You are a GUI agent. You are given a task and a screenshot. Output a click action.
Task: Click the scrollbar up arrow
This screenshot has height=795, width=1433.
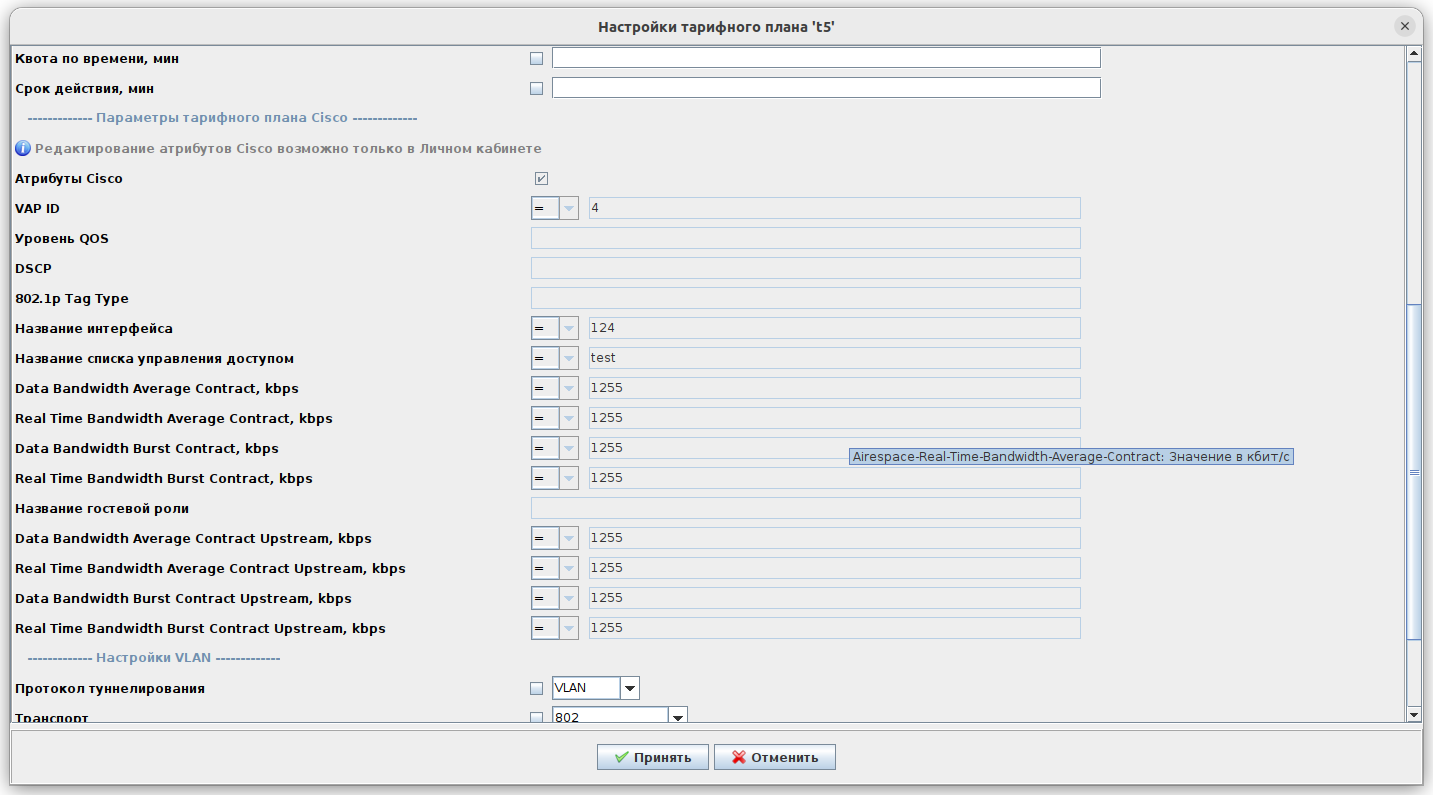1413,53
